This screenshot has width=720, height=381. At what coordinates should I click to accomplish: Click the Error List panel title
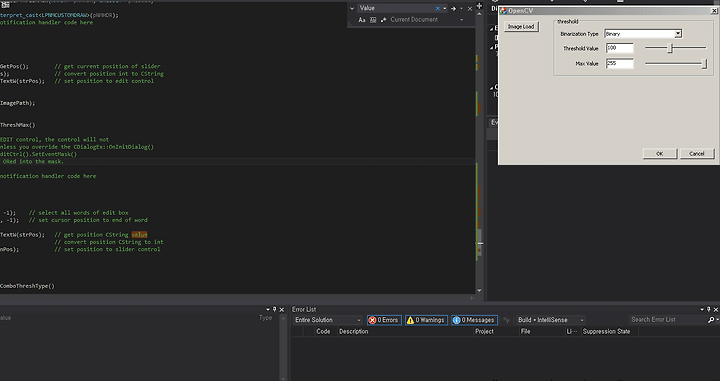(304, 309)
